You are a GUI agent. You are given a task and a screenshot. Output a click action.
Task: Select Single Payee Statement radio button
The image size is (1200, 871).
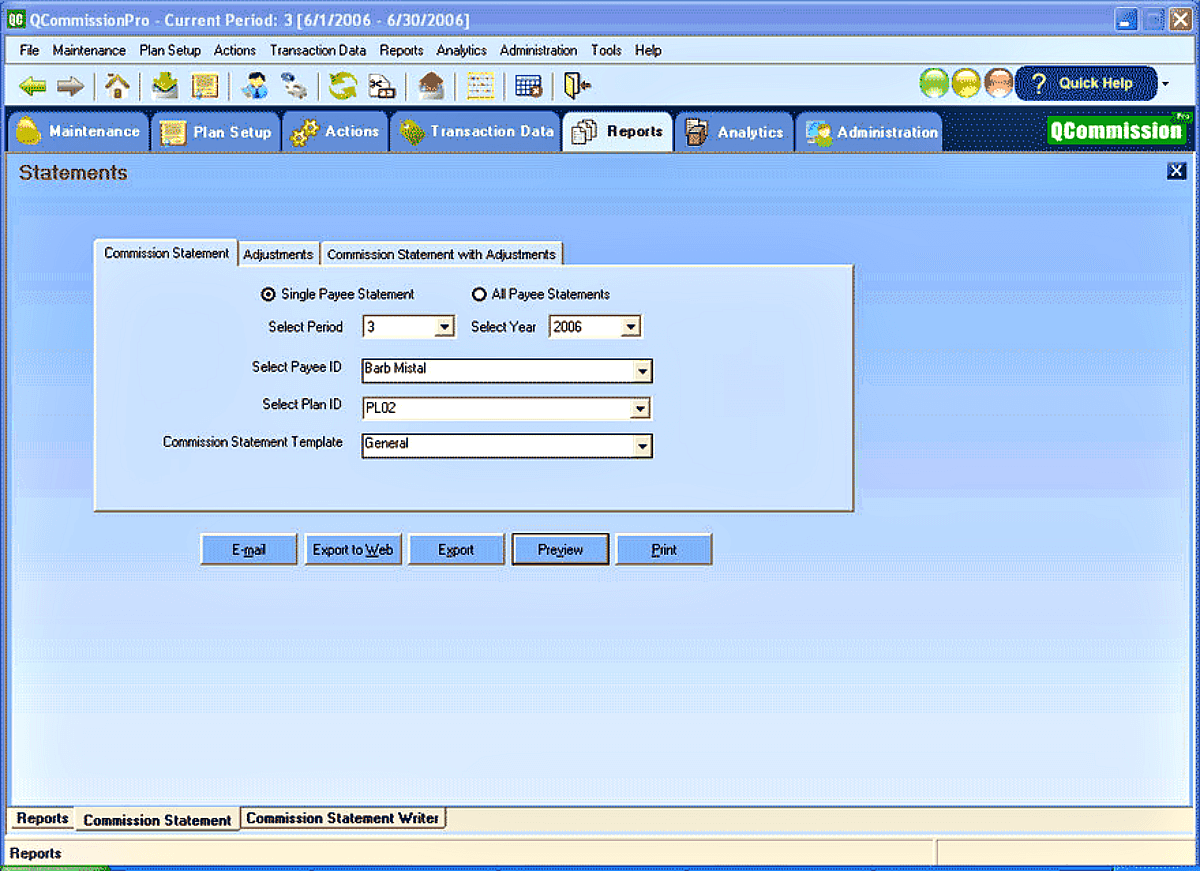[x=267, y=294]
